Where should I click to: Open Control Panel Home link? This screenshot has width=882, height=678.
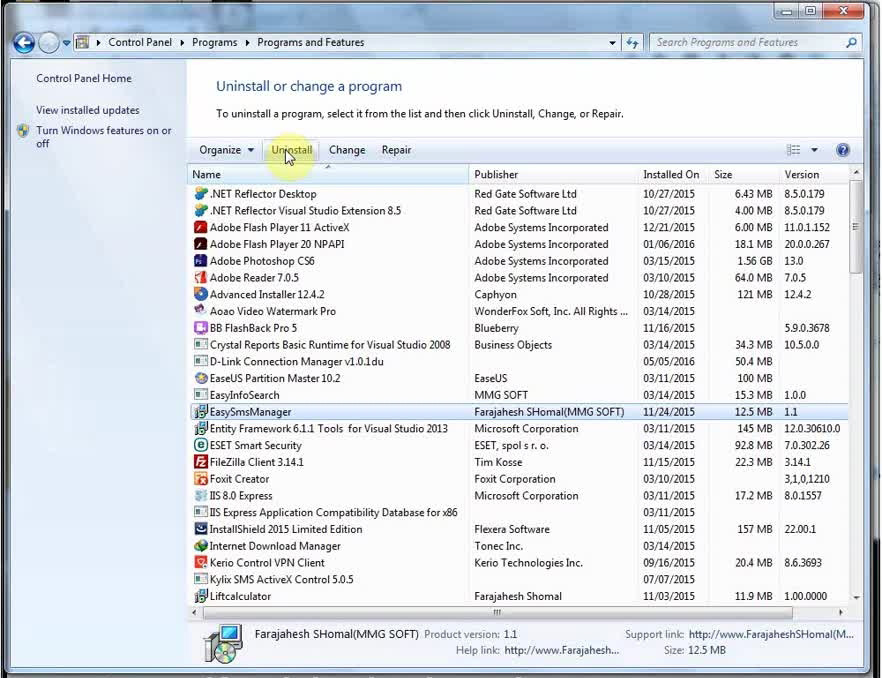(84, 78)
